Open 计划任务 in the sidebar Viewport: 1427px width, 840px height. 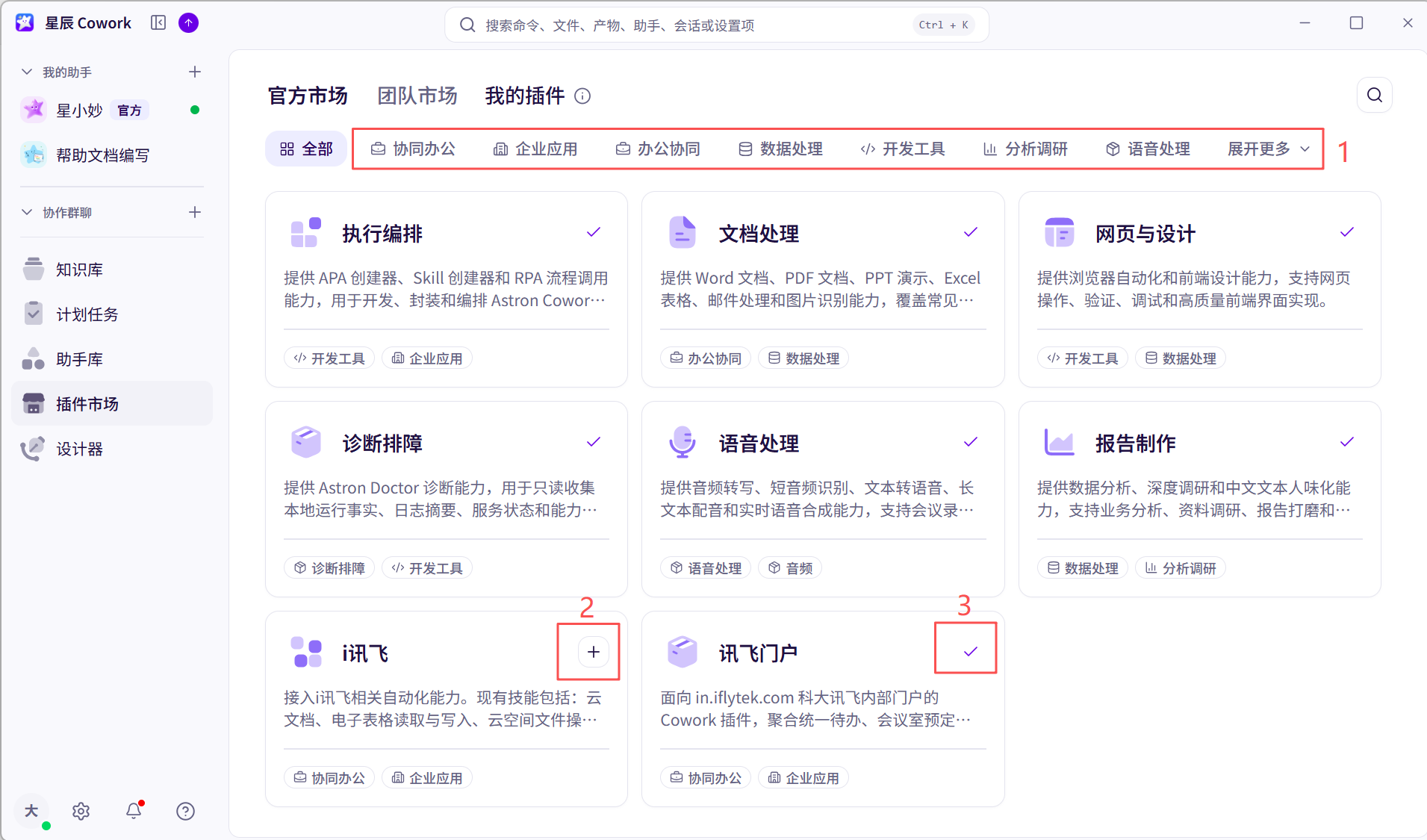(112, 314)
